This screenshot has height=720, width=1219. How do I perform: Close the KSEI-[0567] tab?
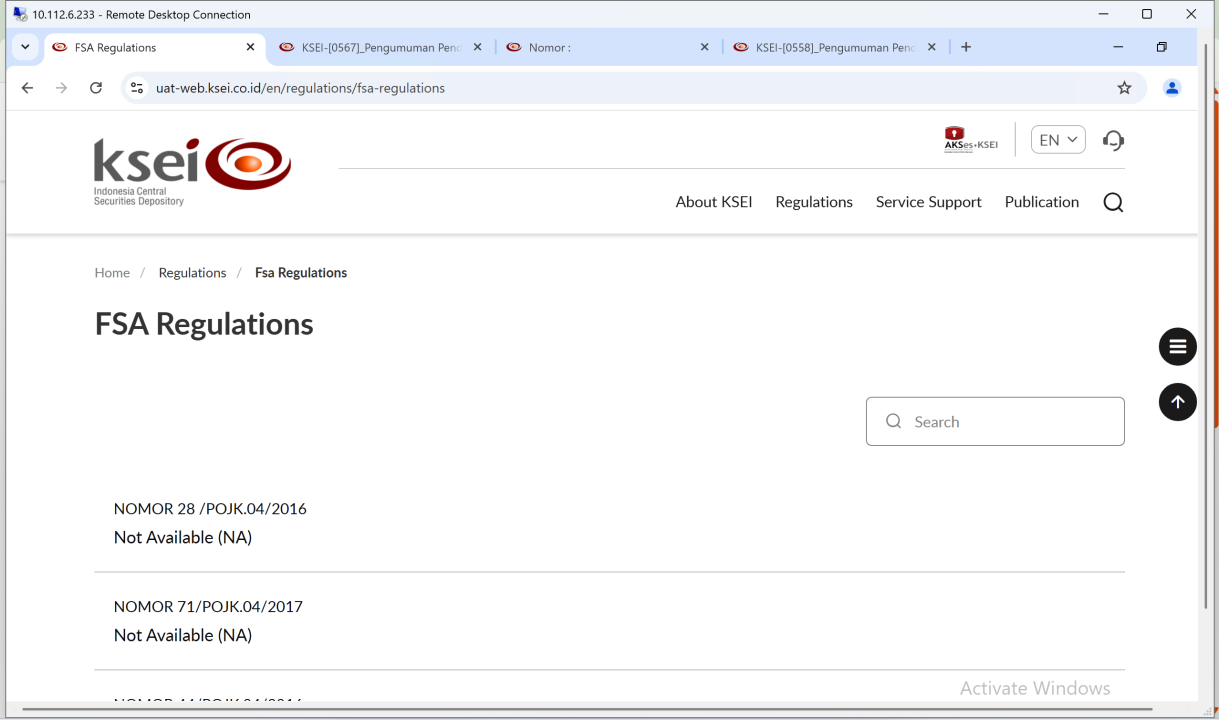[477, 47]
